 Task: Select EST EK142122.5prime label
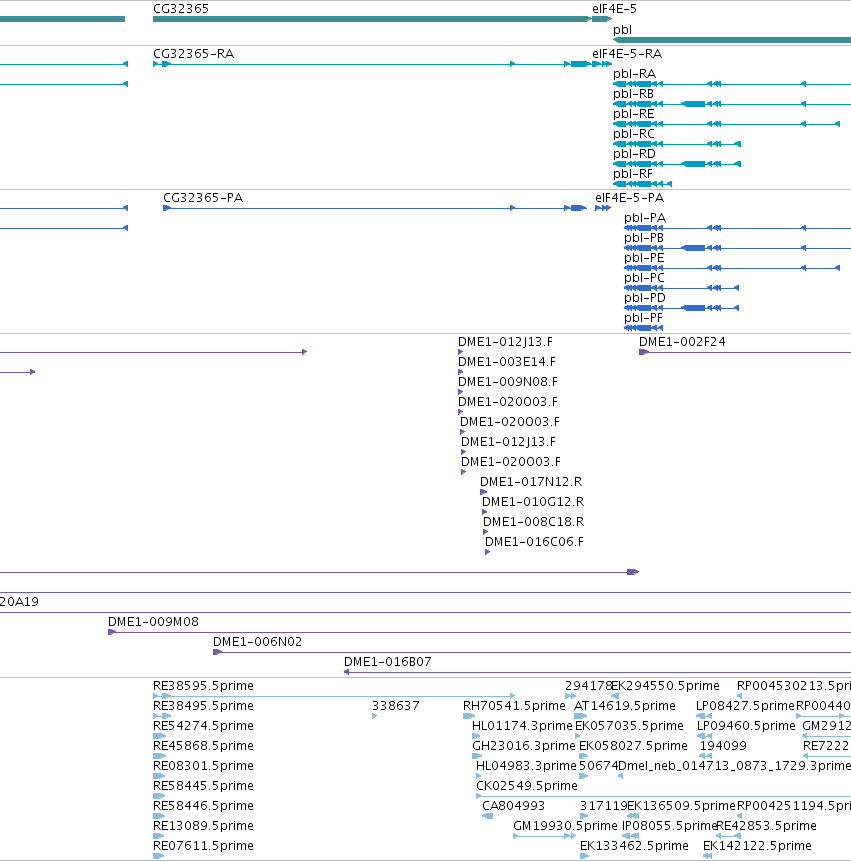pos(757,846)
